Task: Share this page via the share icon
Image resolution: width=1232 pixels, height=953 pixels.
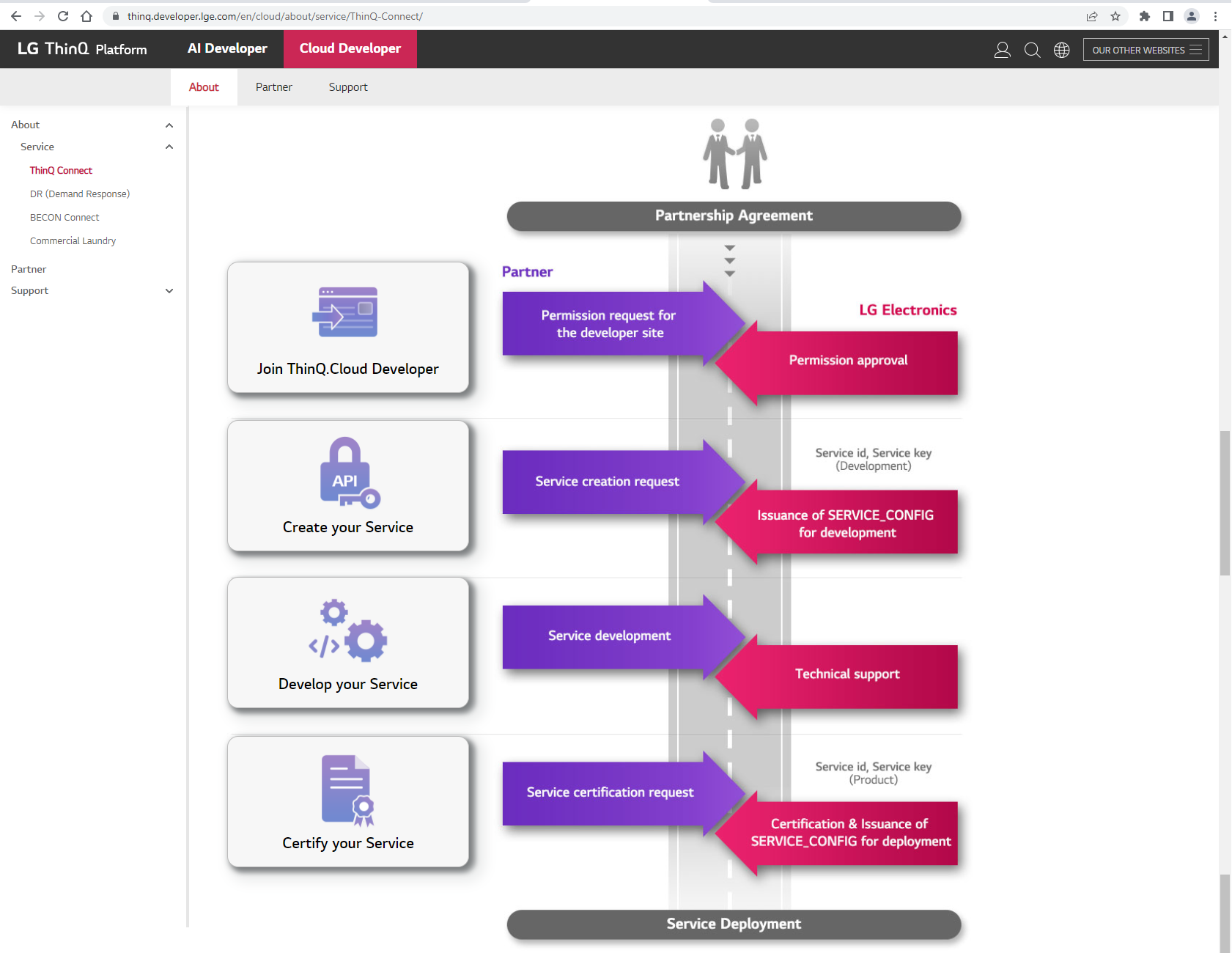Action: coord(1092,16)
